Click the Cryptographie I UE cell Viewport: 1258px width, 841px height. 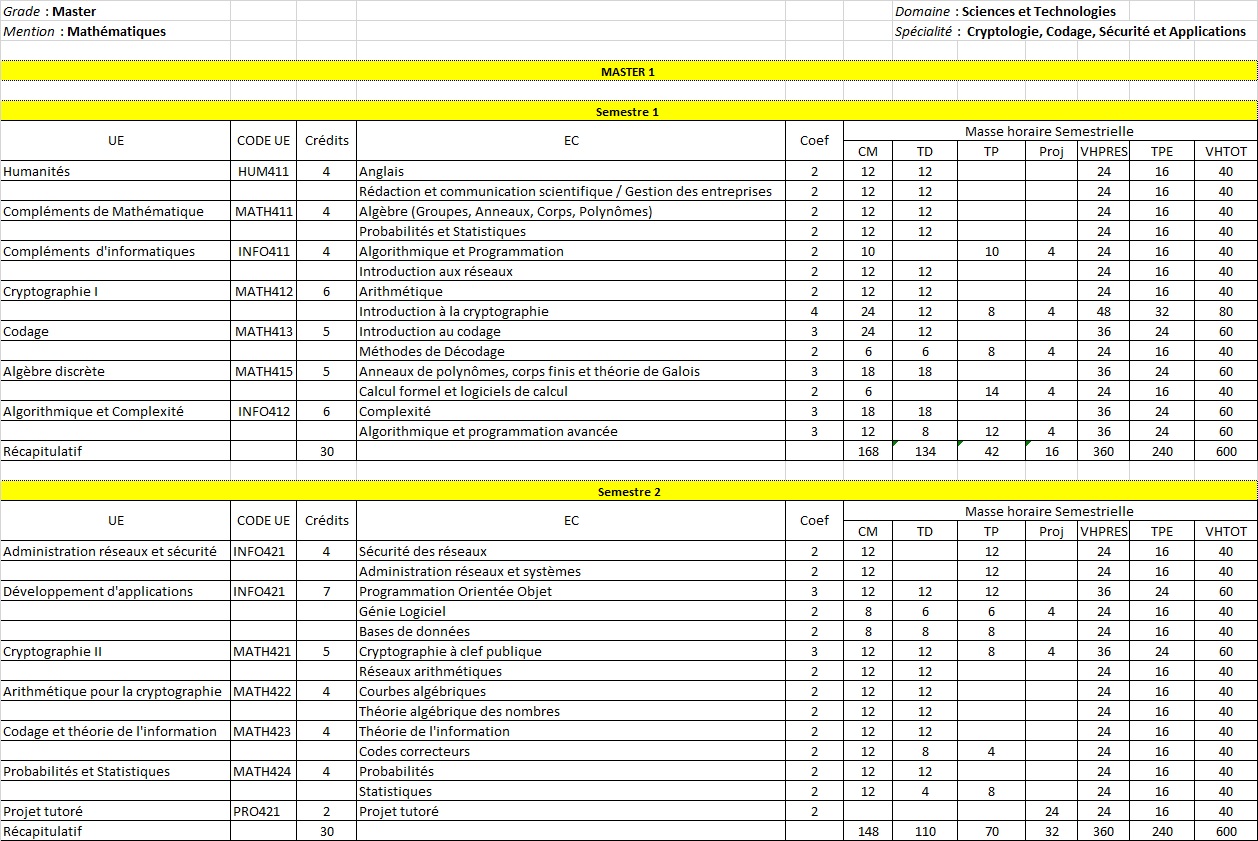(115, 291)
